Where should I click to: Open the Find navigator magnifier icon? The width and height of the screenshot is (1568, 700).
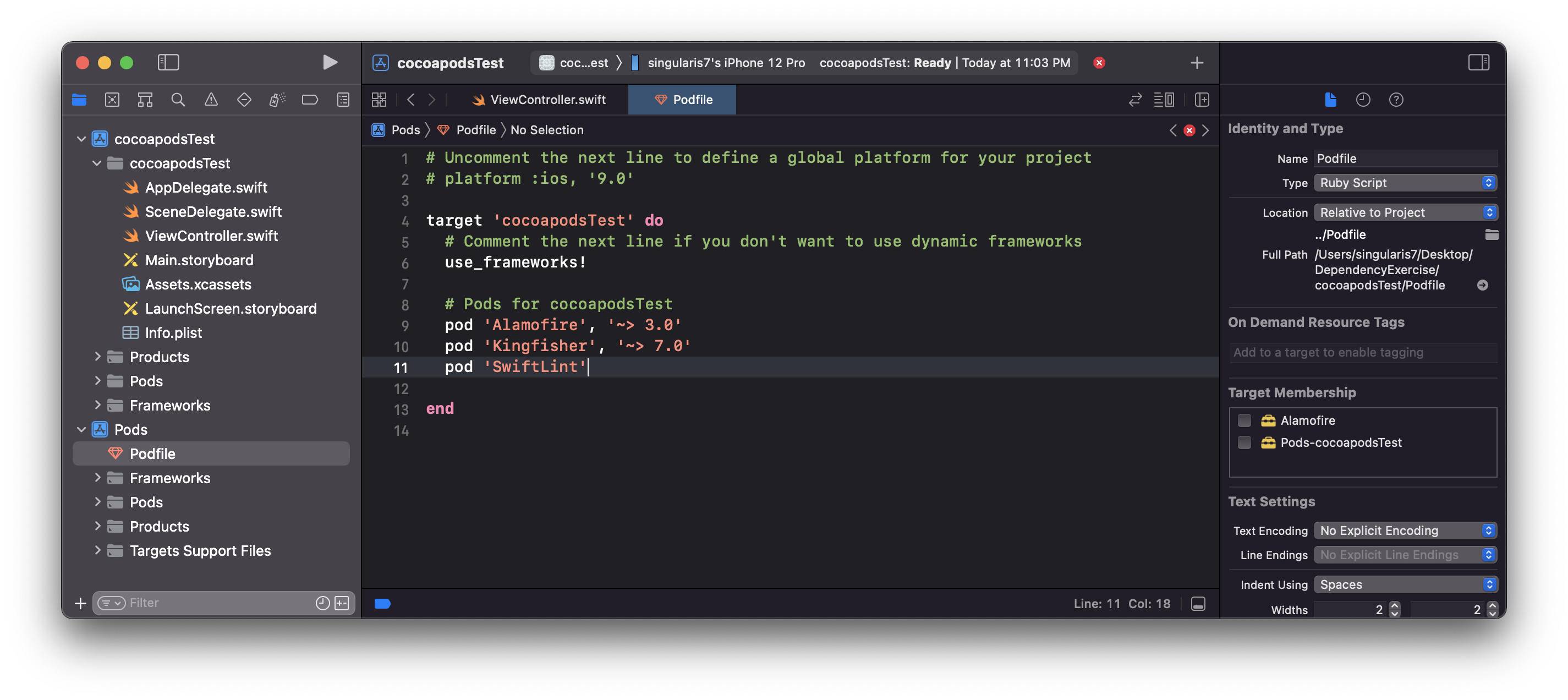(178, 100)
